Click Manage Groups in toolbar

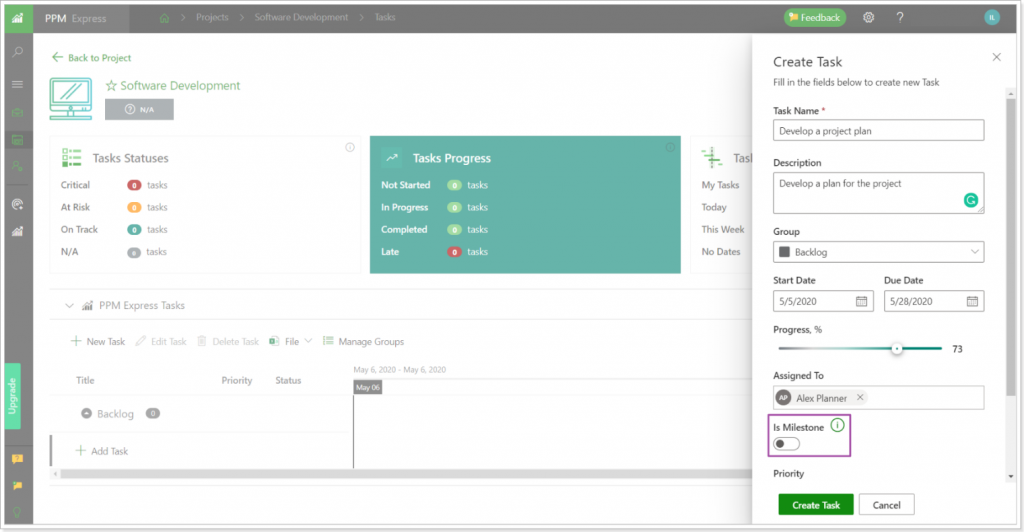(x=363, y=341)
